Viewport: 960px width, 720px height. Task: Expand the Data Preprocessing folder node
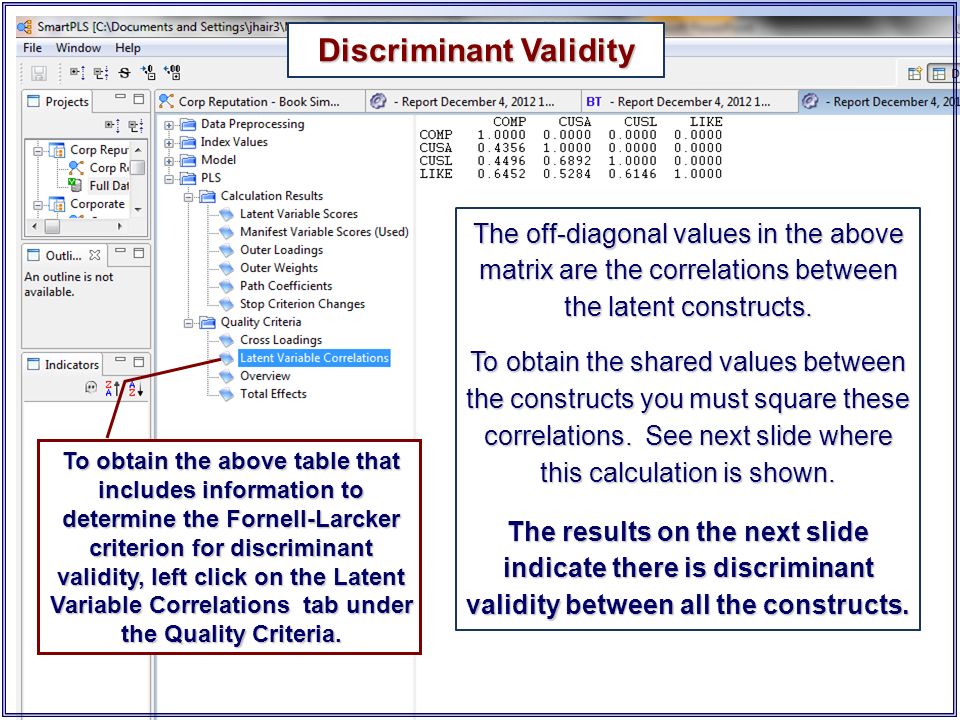(x=169, y=126)
